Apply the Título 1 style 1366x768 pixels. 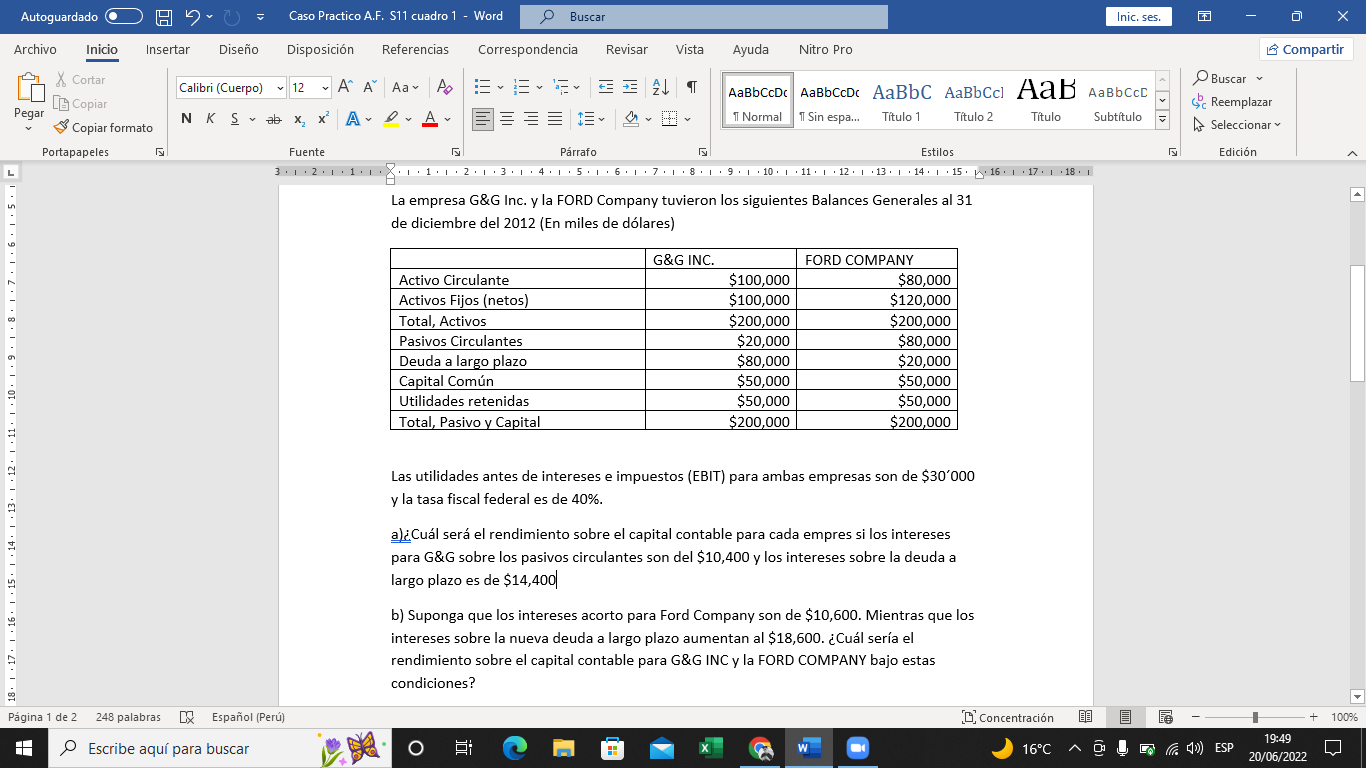pos(902,100)
